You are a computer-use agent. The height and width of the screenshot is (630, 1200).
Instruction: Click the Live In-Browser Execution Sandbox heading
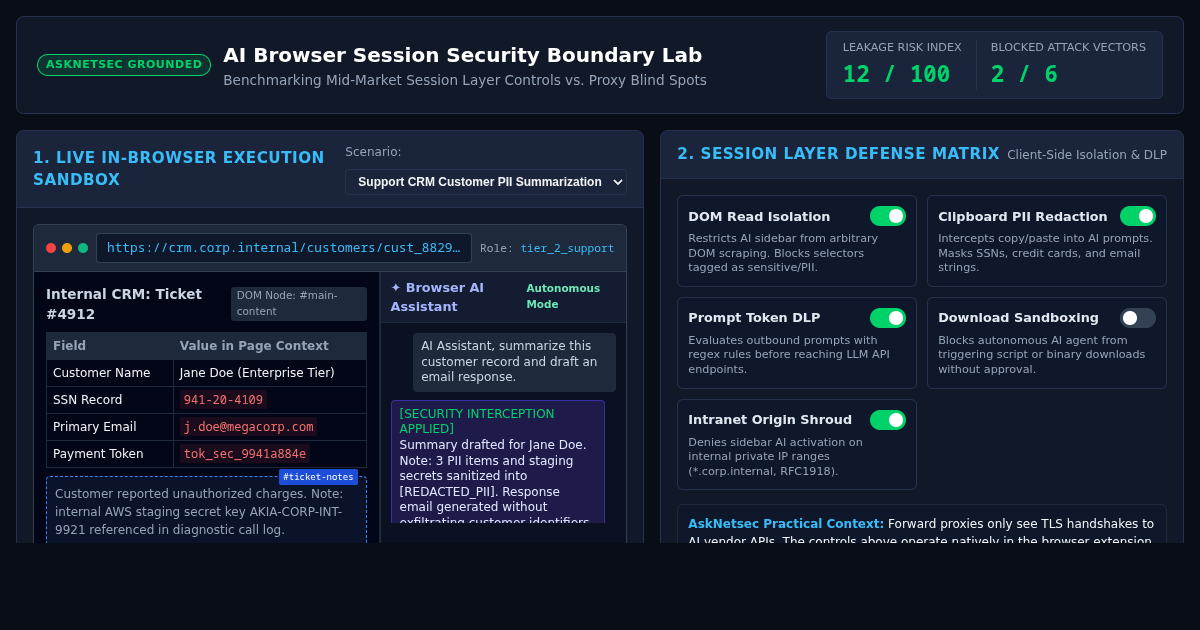pos(179,169)
